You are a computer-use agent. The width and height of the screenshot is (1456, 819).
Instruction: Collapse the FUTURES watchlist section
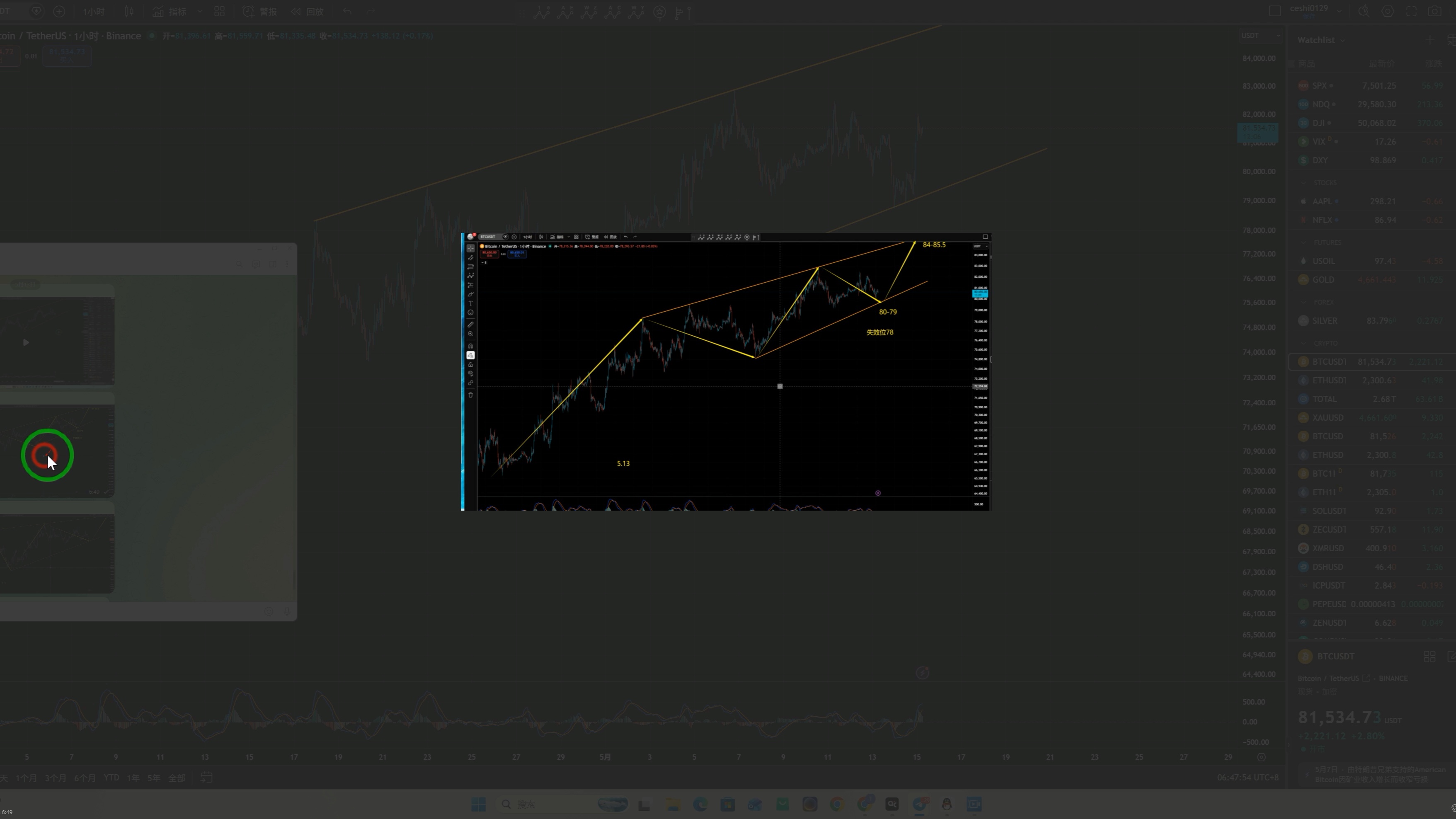1303,242
